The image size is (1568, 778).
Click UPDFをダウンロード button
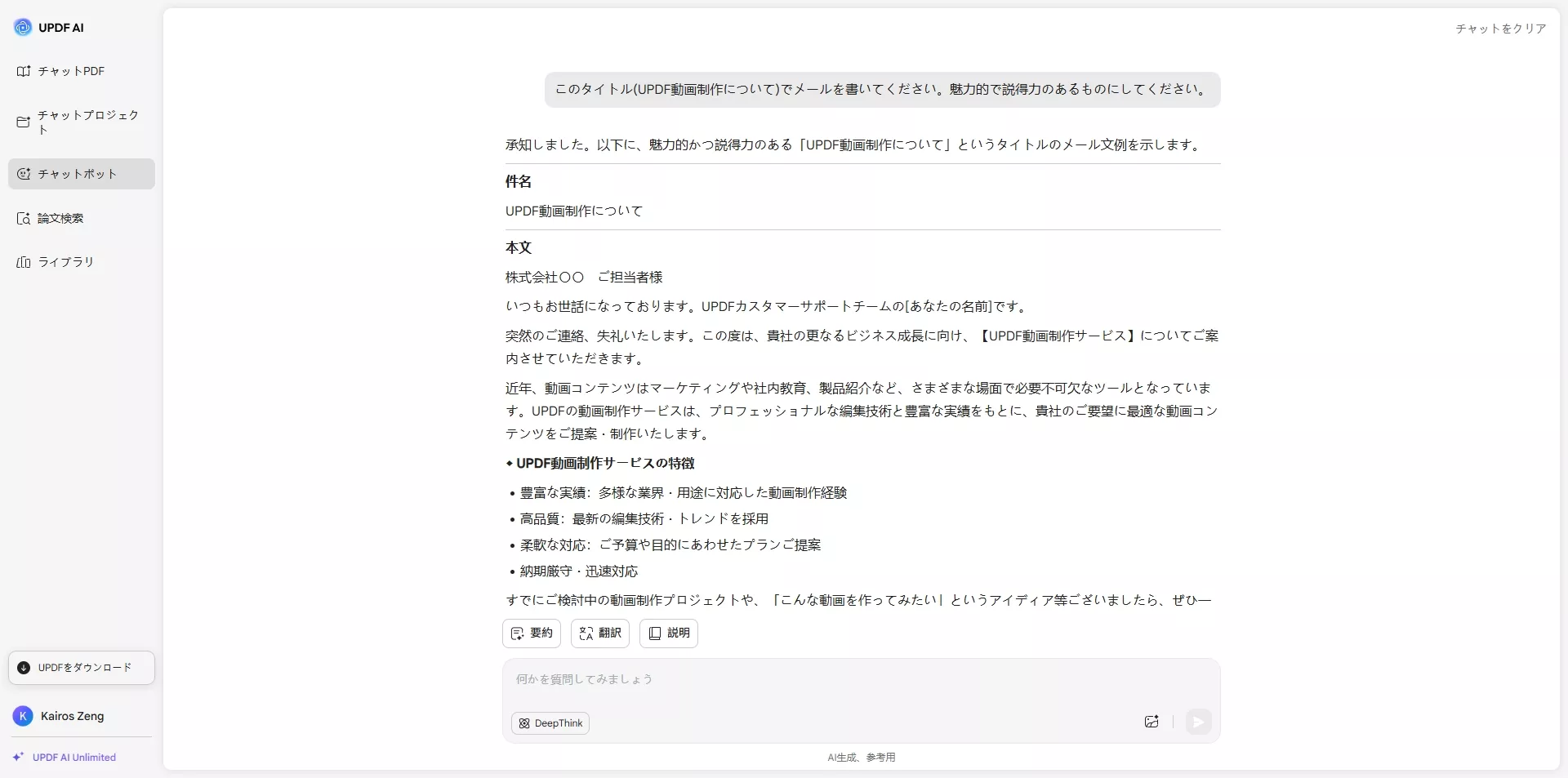click(x=82, y=668)
